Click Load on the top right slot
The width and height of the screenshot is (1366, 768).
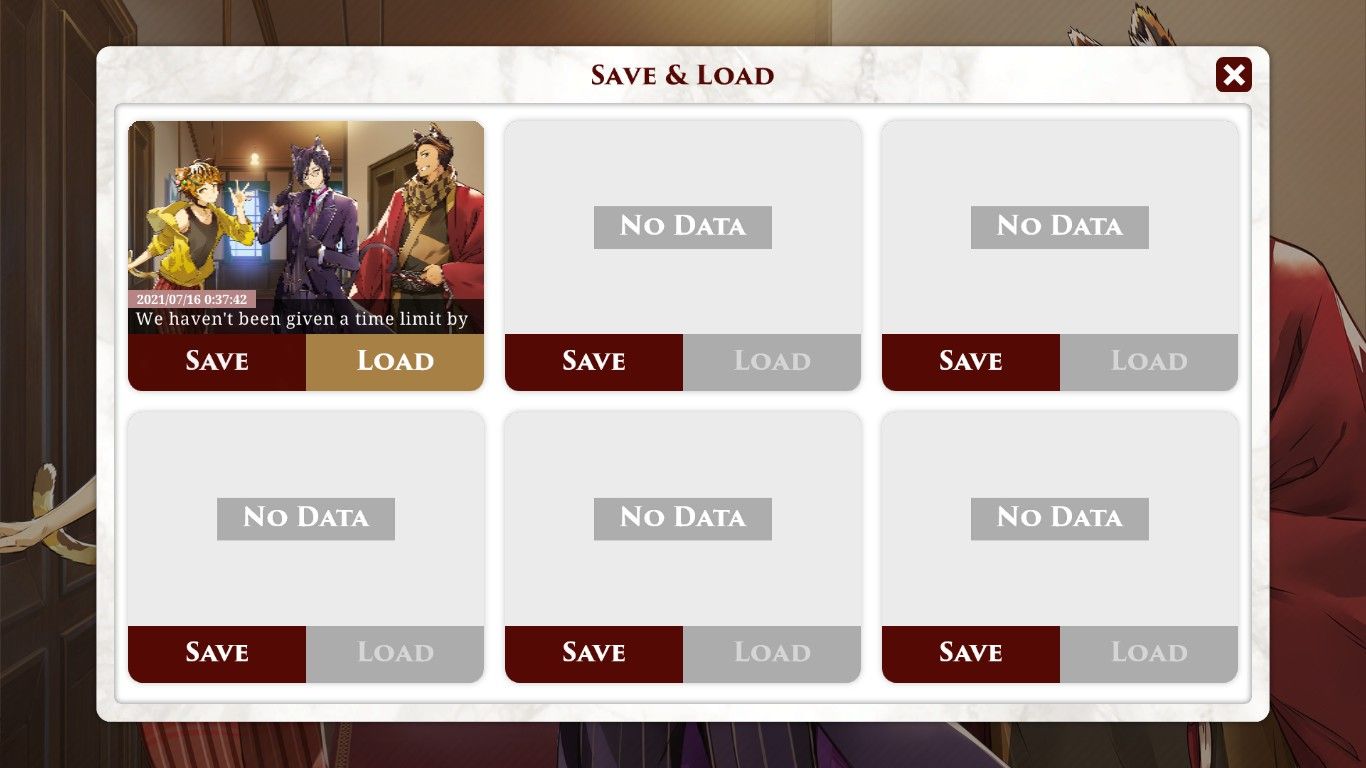click(x=1149, y=362)
